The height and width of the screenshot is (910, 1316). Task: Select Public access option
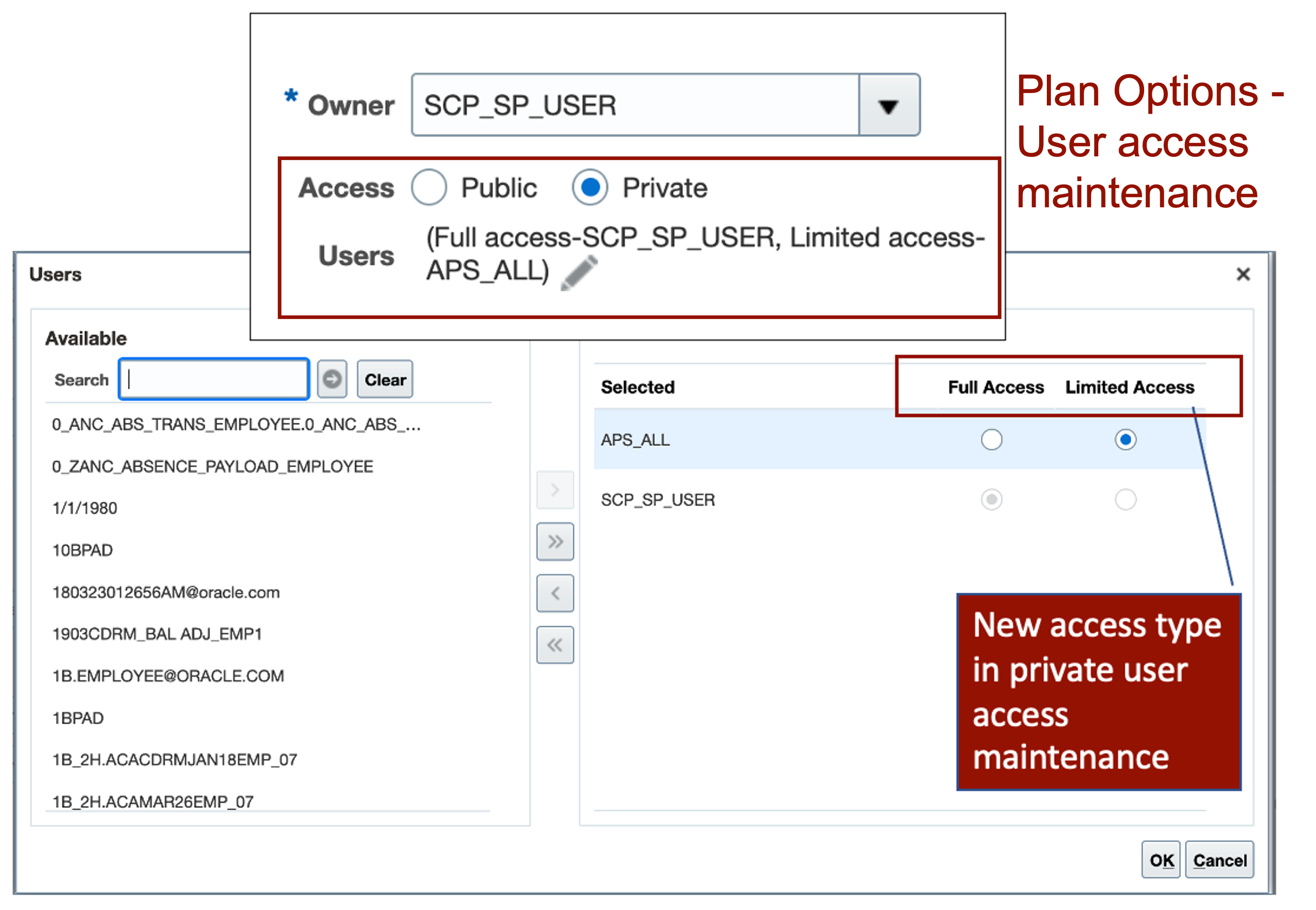432,187
